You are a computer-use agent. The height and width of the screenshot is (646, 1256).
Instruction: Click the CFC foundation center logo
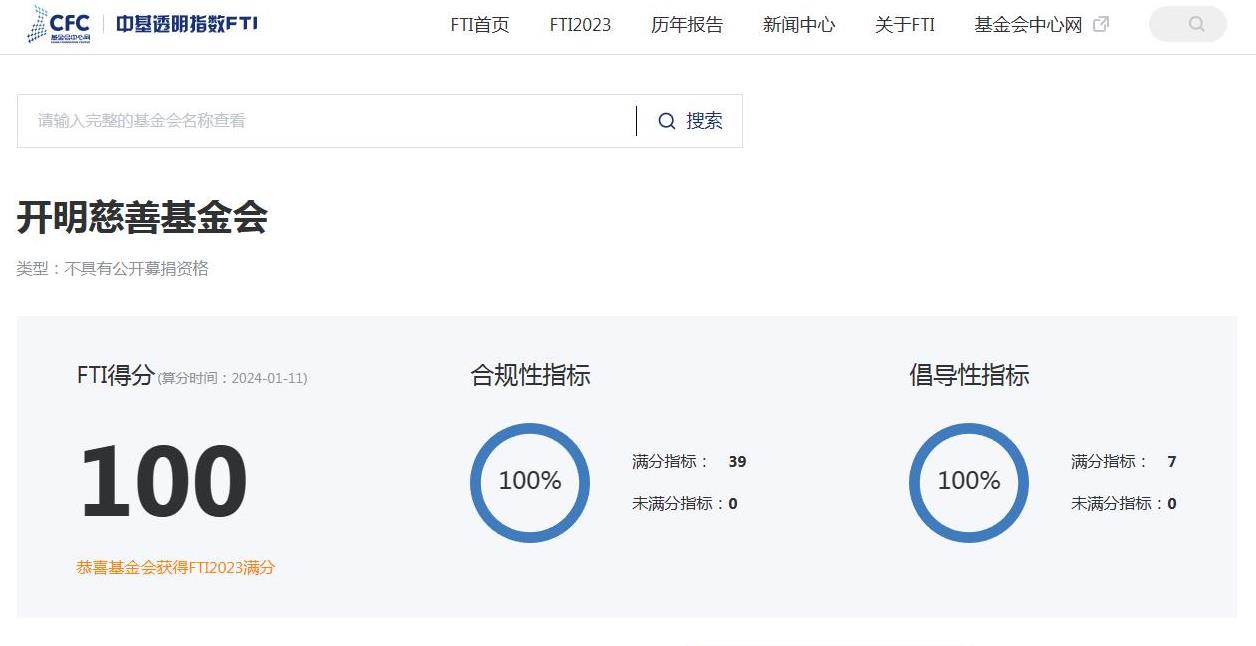click(59, 25)
